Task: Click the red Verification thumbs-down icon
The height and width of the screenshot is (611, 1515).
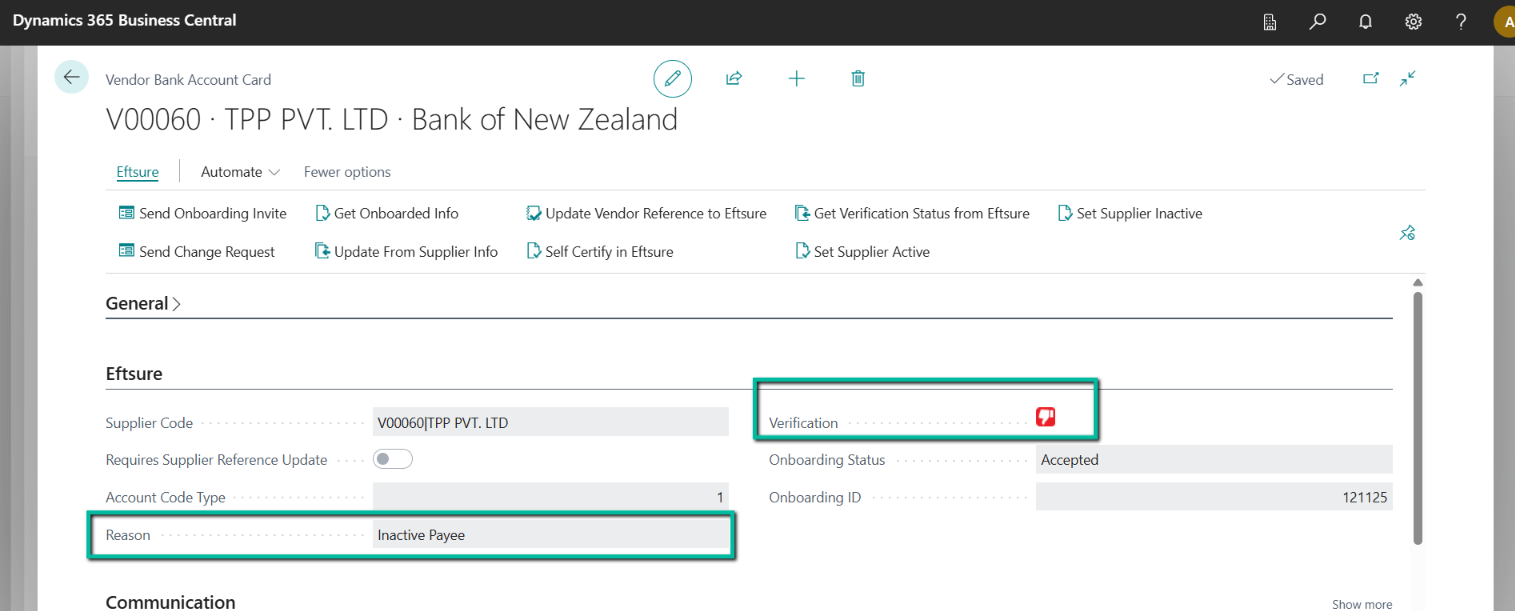Action: pyautogui.click(x=1046, y=417)
